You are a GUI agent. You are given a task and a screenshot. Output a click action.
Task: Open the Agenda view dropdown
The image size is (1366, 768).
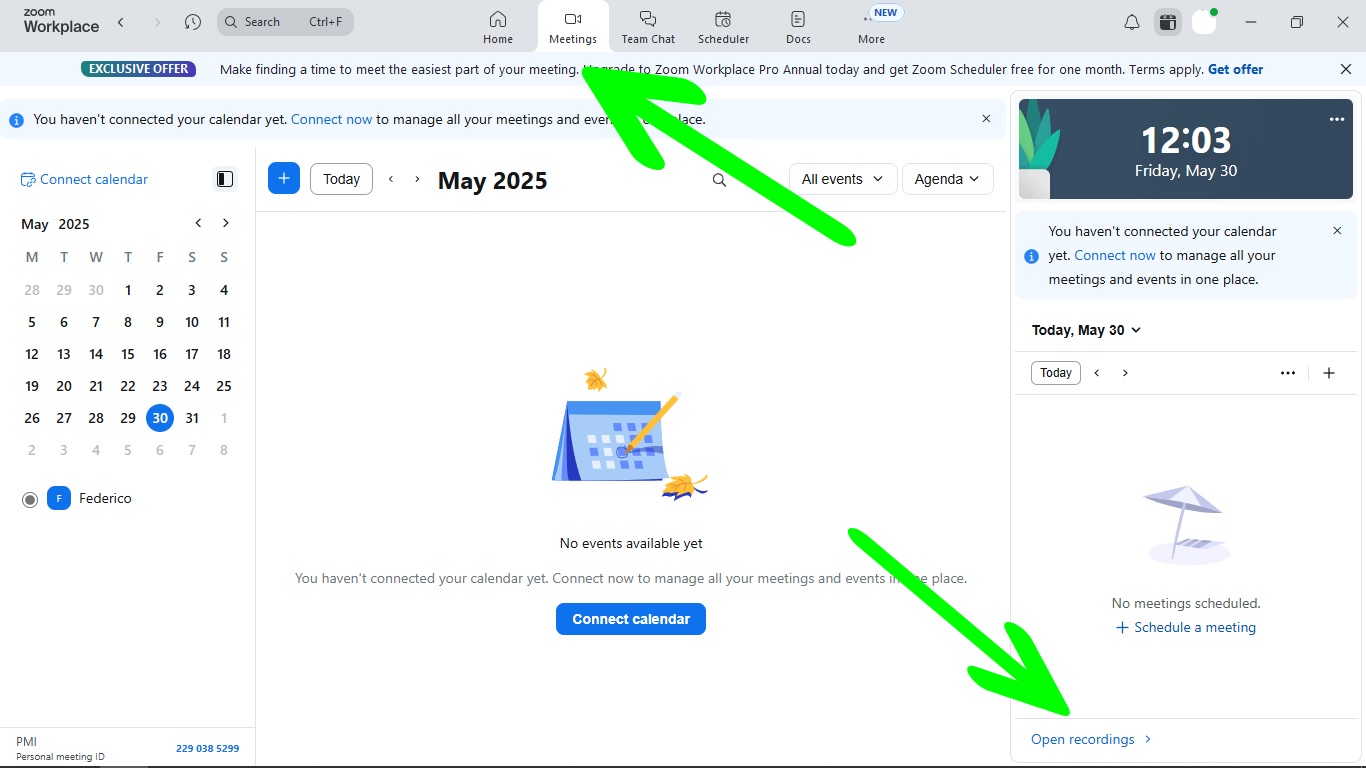coord(947,179)
